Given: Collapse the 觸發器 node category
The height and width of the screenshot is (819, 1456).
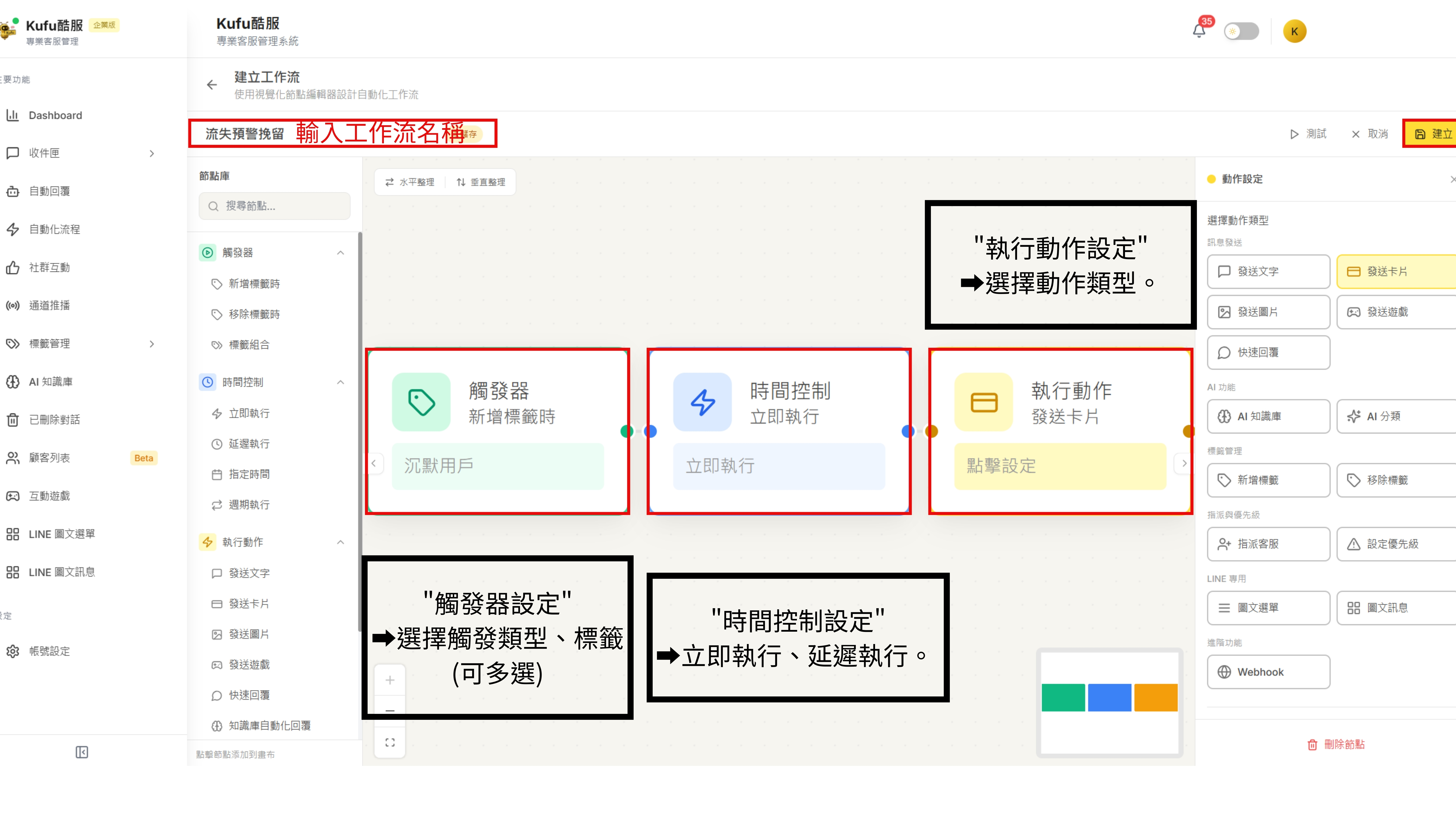Looking at the screenshot, I should click(x=340, y=253).
